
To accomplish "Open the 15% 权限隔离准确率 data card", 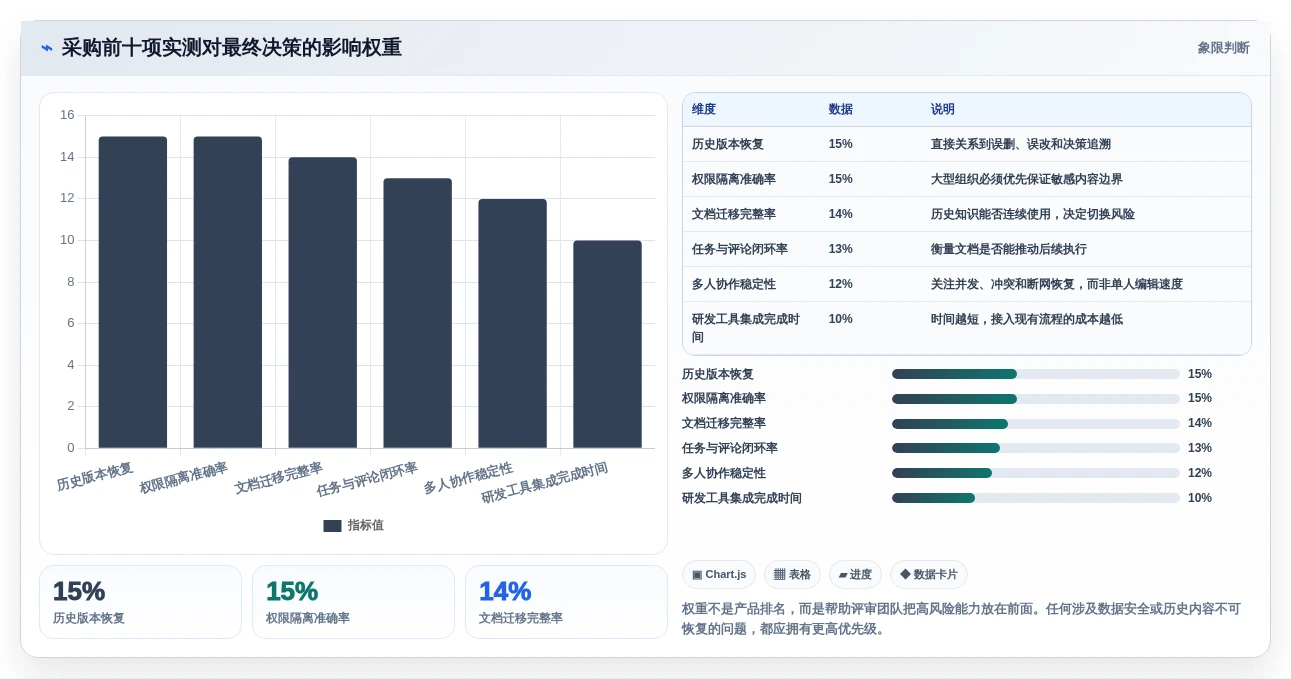I will [353, 602].
